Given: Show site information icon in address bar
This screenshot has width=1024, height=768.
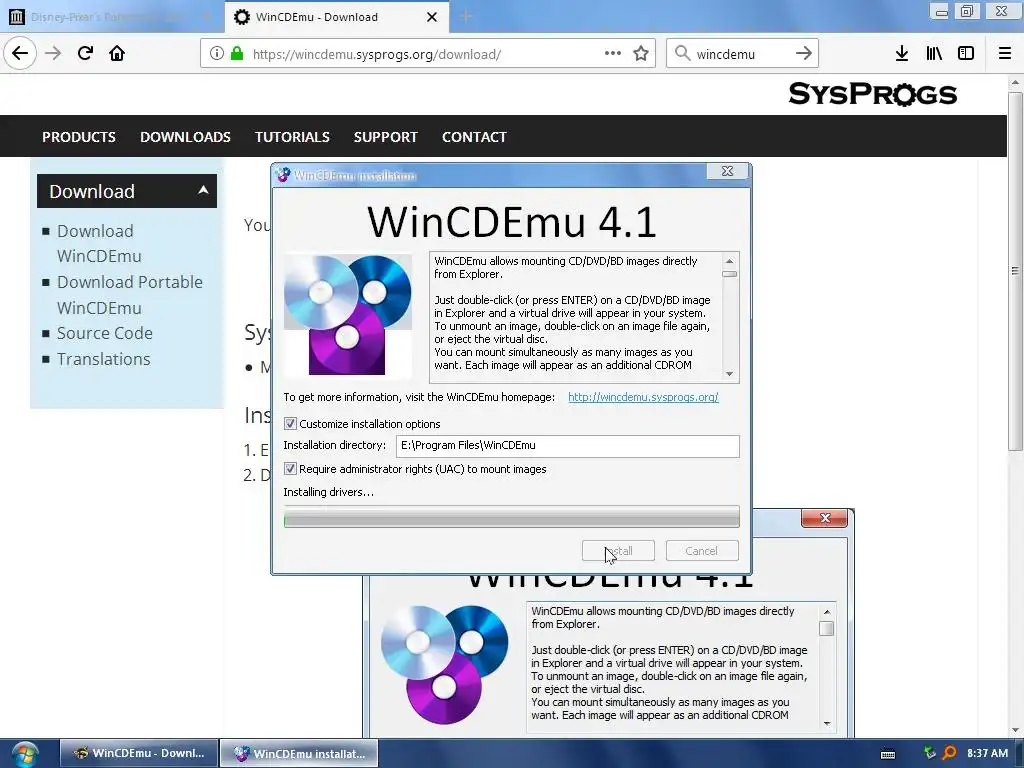Looking at the screenshot, I should [217, 54].
